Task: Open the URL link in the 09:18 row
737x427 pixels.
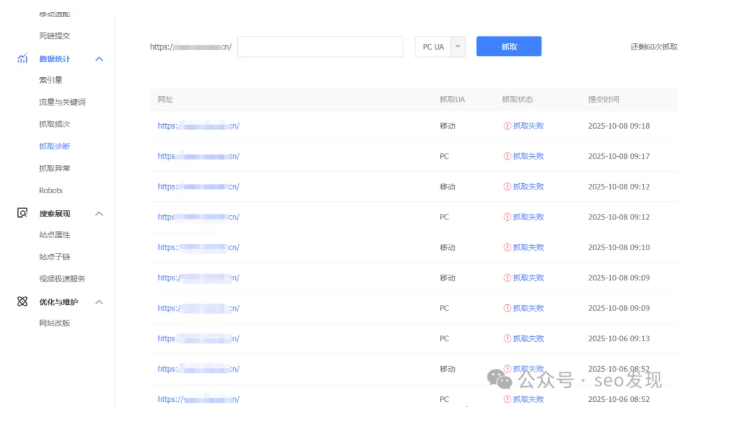Action: [x=198, y=126]
